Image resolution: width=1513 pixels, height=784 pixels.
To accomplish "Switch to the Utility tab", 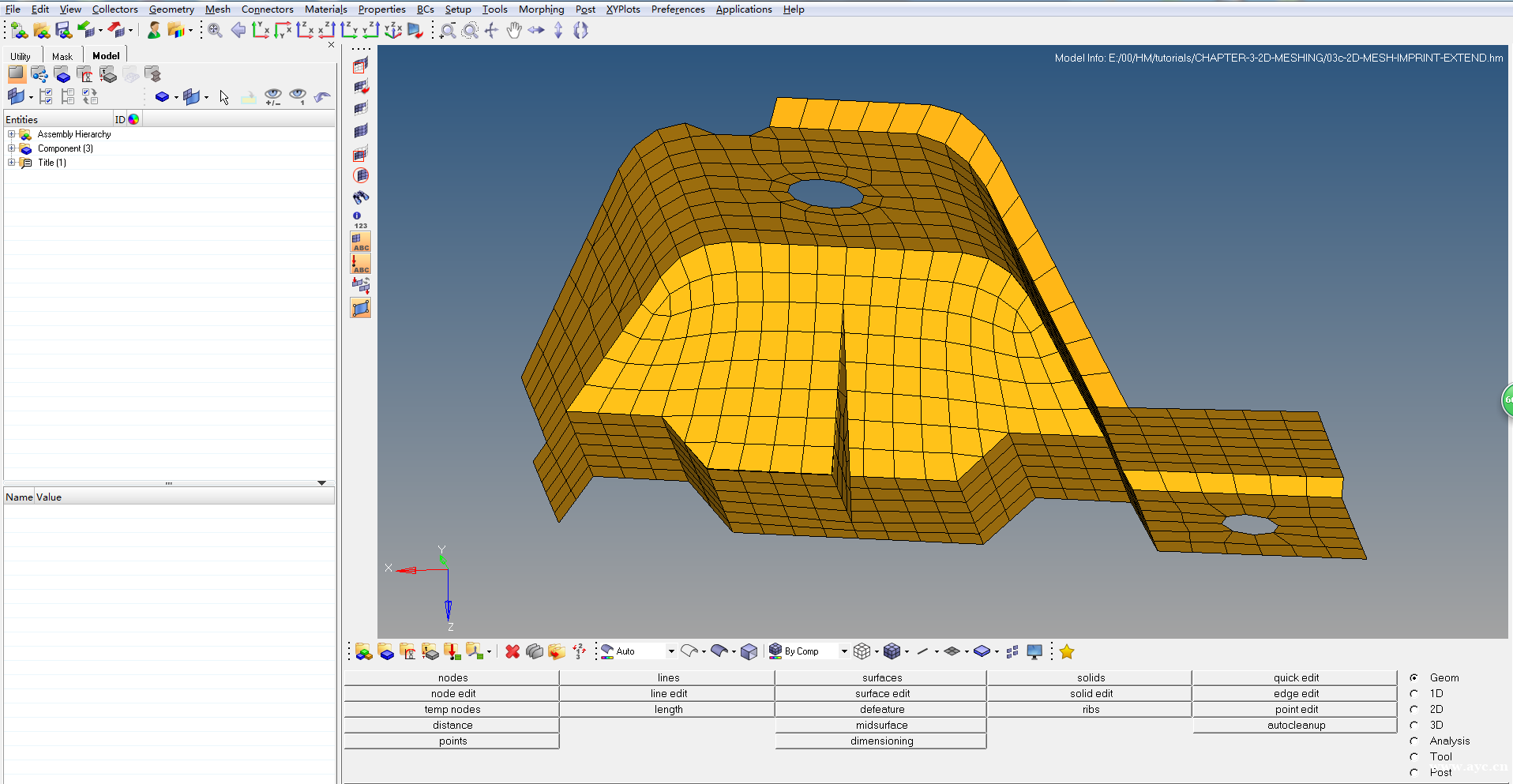I will 21,56.
